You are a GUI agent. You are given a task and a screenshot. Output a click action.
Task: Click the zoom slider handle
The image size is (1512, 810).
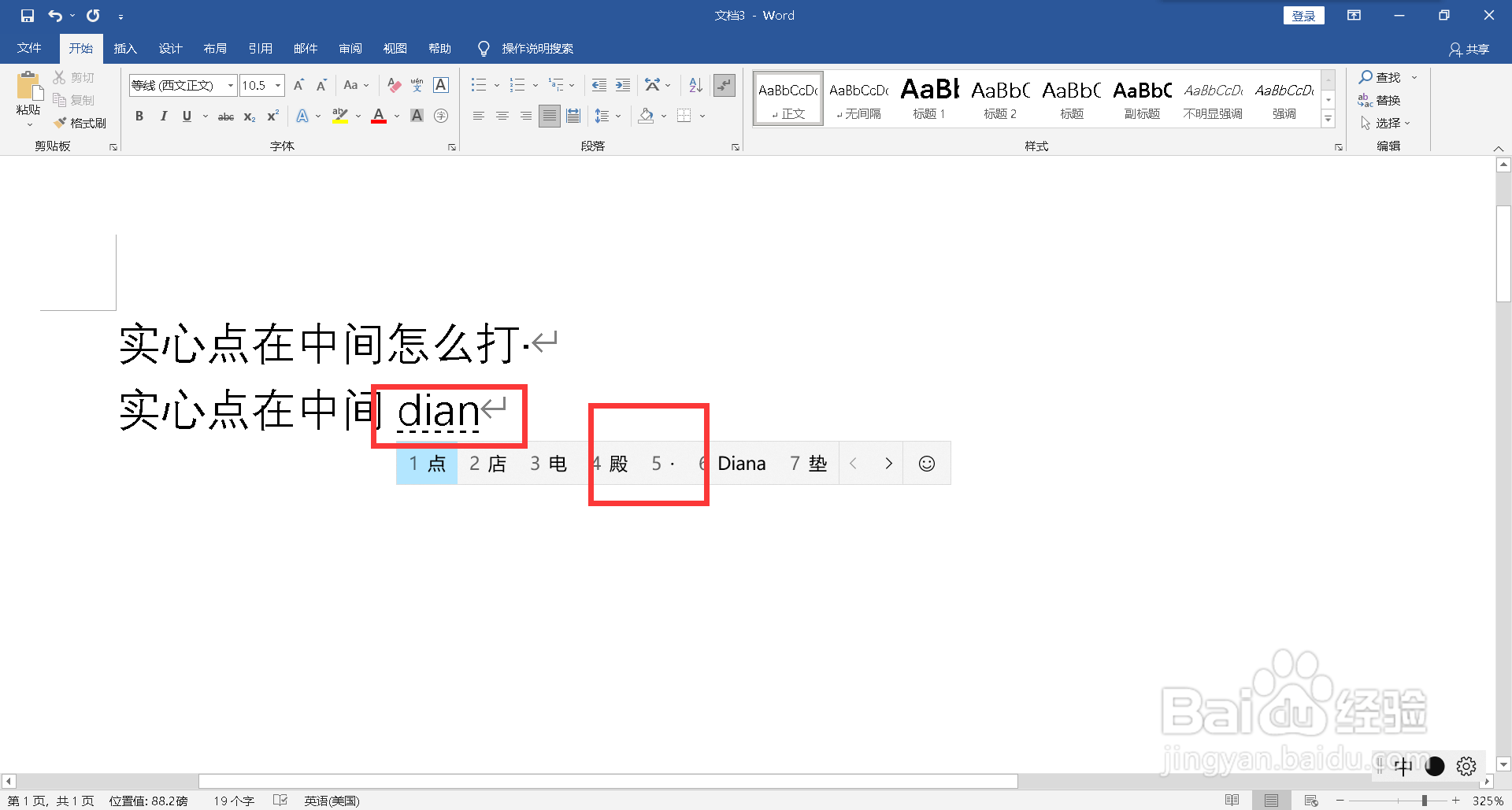click(x=1425, y=801)
